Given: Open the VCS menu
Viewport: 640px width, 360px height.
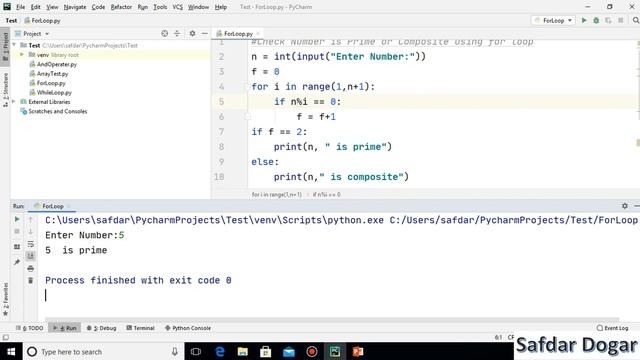Looking at the screenshot, I should (177, 7).
